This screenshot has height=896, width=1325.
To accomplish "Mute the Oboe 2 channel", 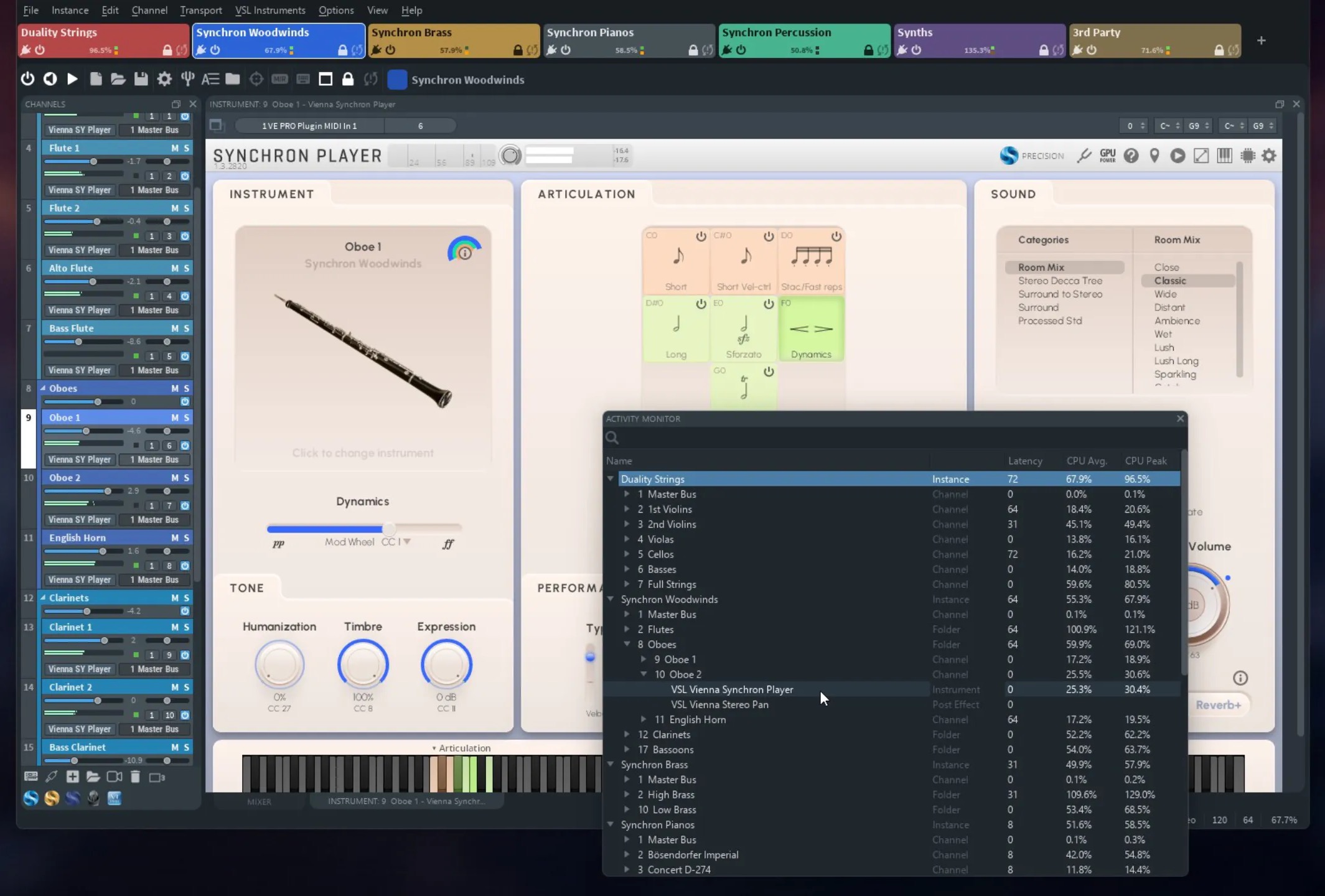I will click(175, 478).
